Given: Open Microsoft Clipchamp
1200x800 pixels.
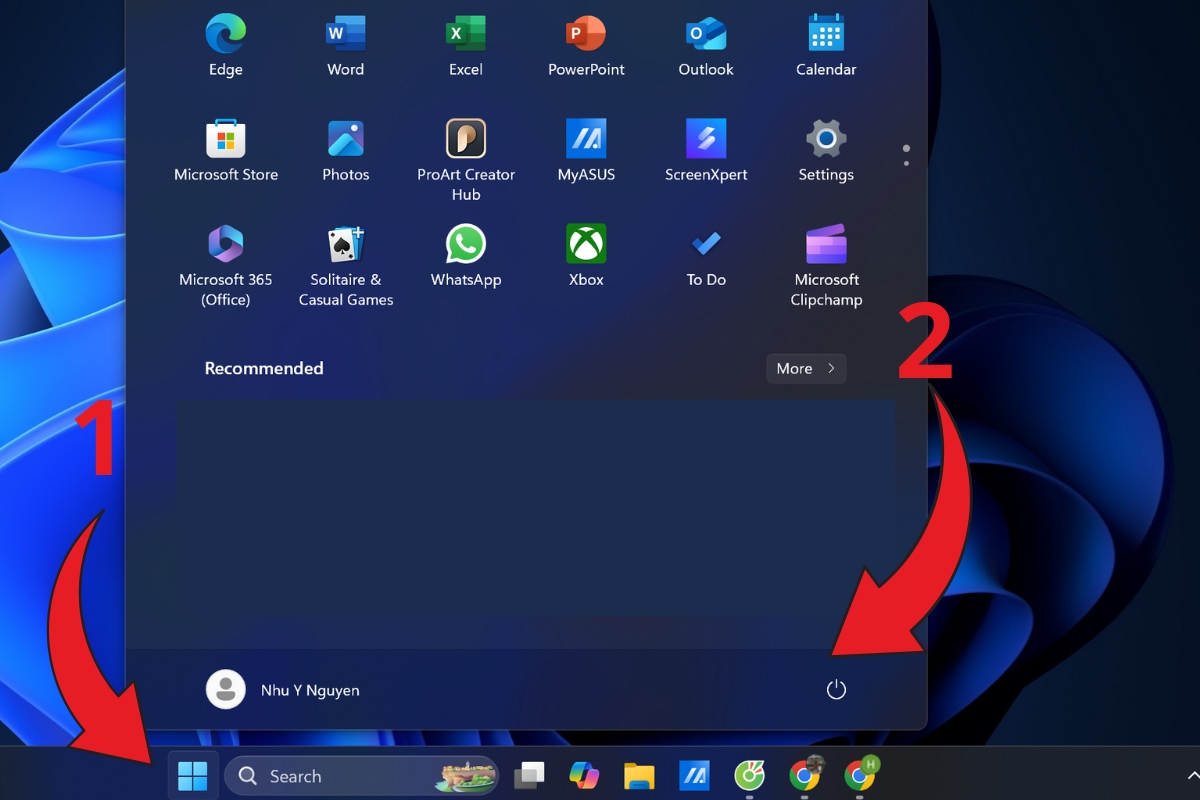Looking at the screenshot, I should click(x=826, y=265).
